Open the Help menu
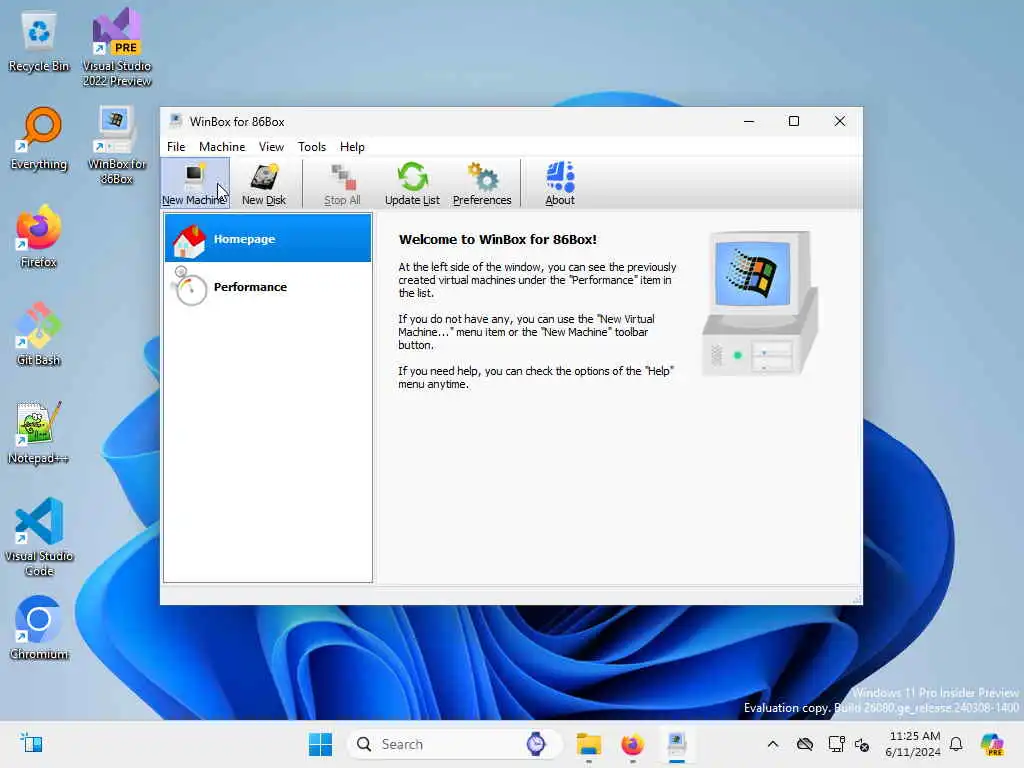The width and height of the screenshot is (1024, 768). tap(352, 147)
